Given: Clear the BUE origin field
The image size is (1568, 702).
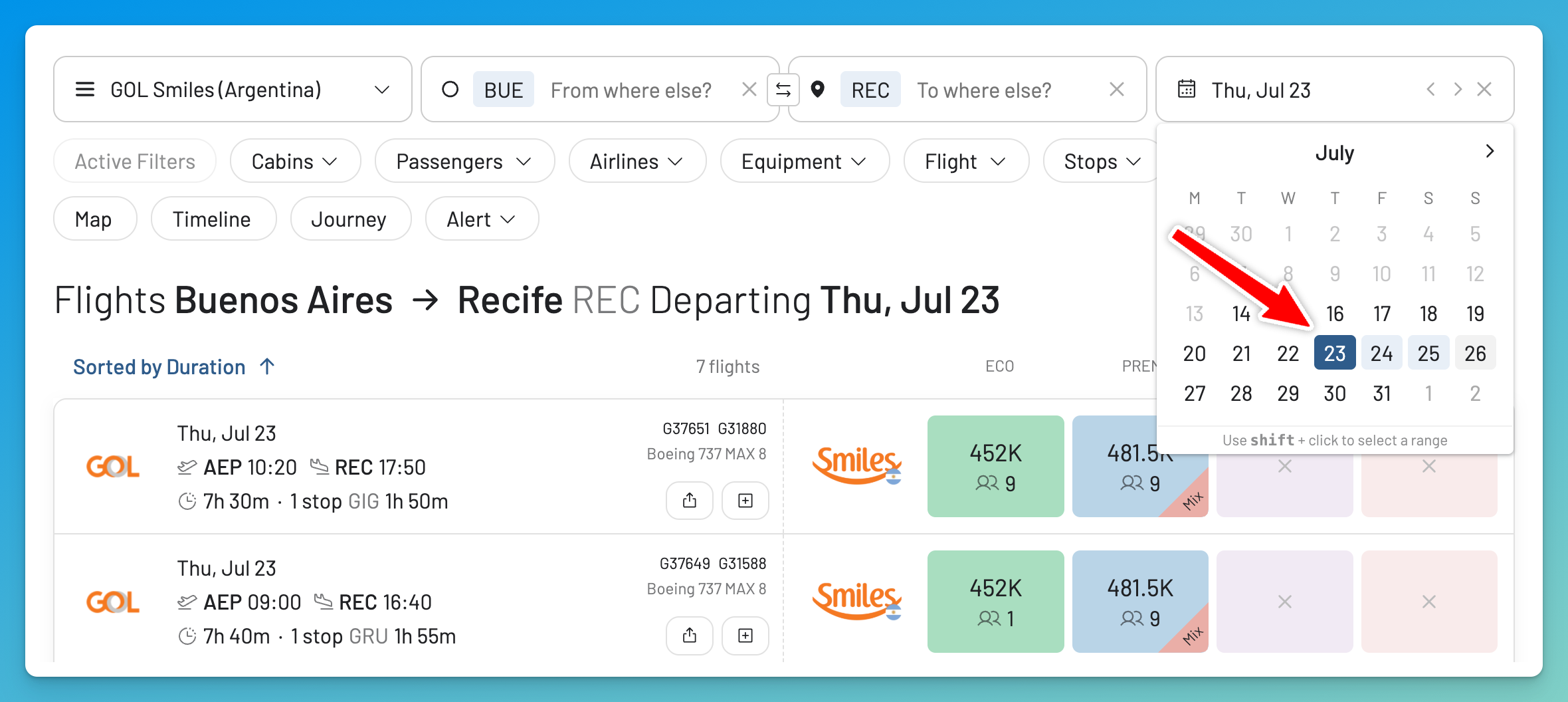Looking at the screenshot, I should tap(749, 89).
